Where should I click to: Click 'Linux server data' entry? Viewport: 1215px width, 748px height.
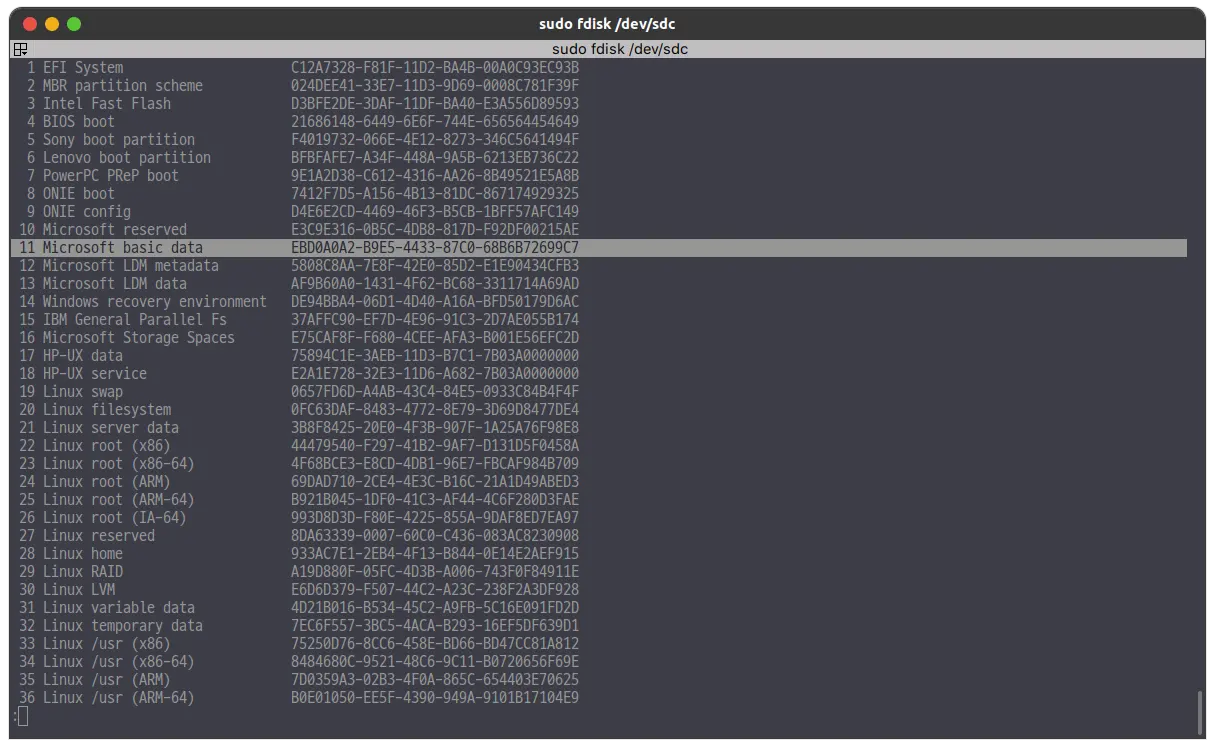coord(111,428)
